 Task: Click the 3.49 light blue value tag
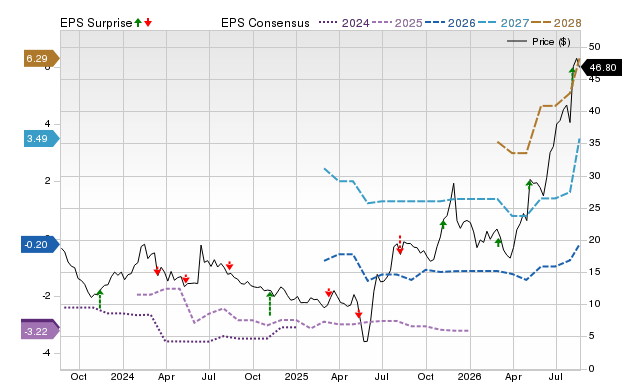42,139
